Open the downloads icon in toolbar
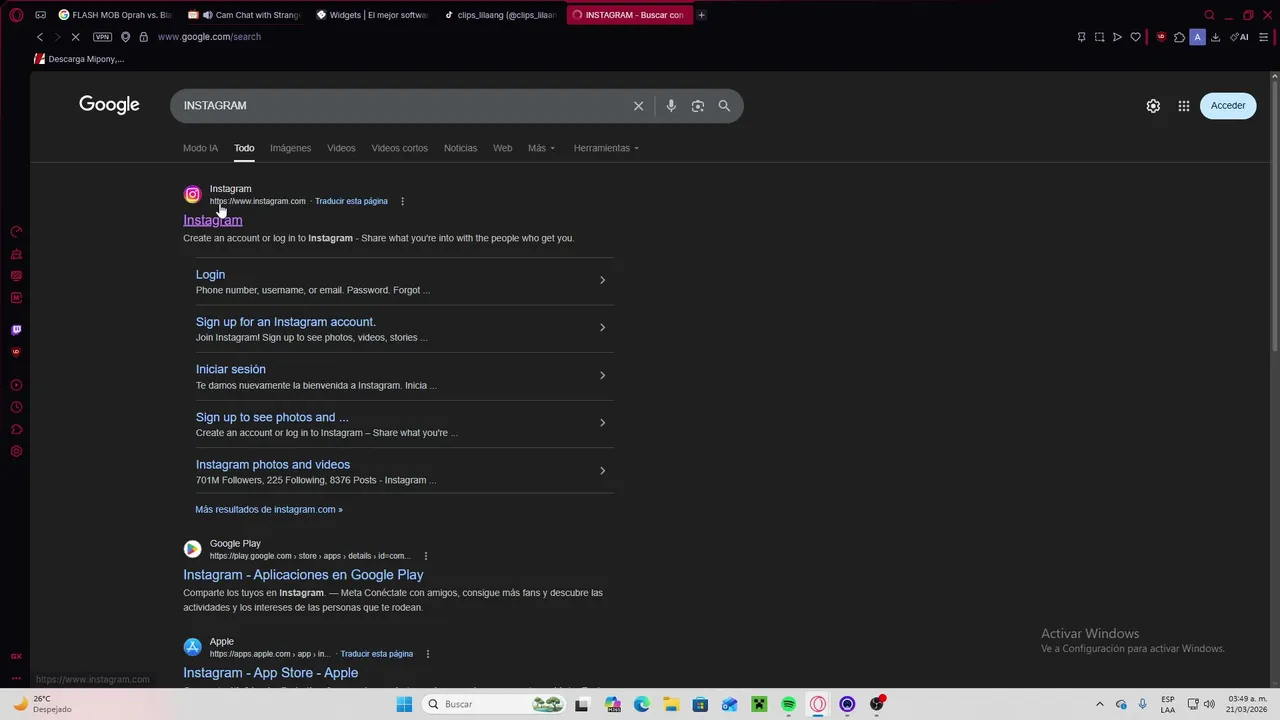This screenshot has width=1280, height=720. click(1215, 37)
